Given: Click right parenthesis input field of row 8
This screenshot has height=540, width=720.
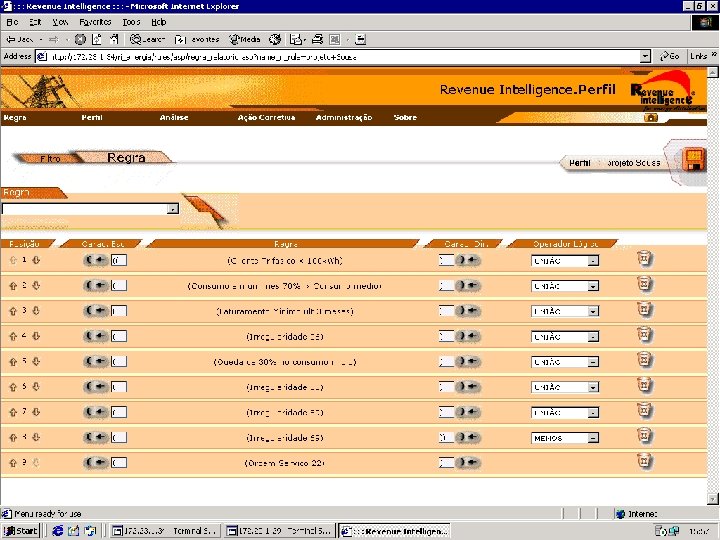Looking at the screenshot, I should click(446, 437).
